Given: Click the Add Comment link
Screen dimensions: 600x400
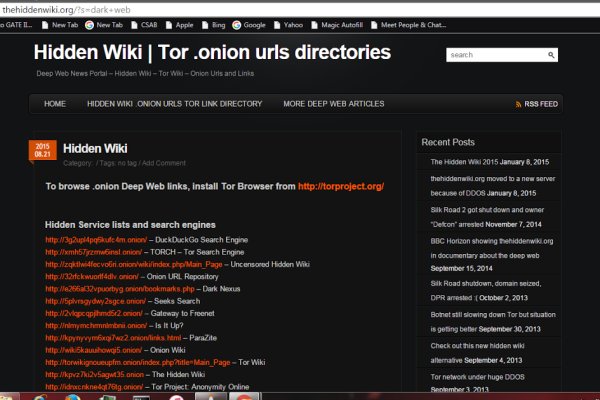Looking at the screenshot, I should tap(164, 163).
